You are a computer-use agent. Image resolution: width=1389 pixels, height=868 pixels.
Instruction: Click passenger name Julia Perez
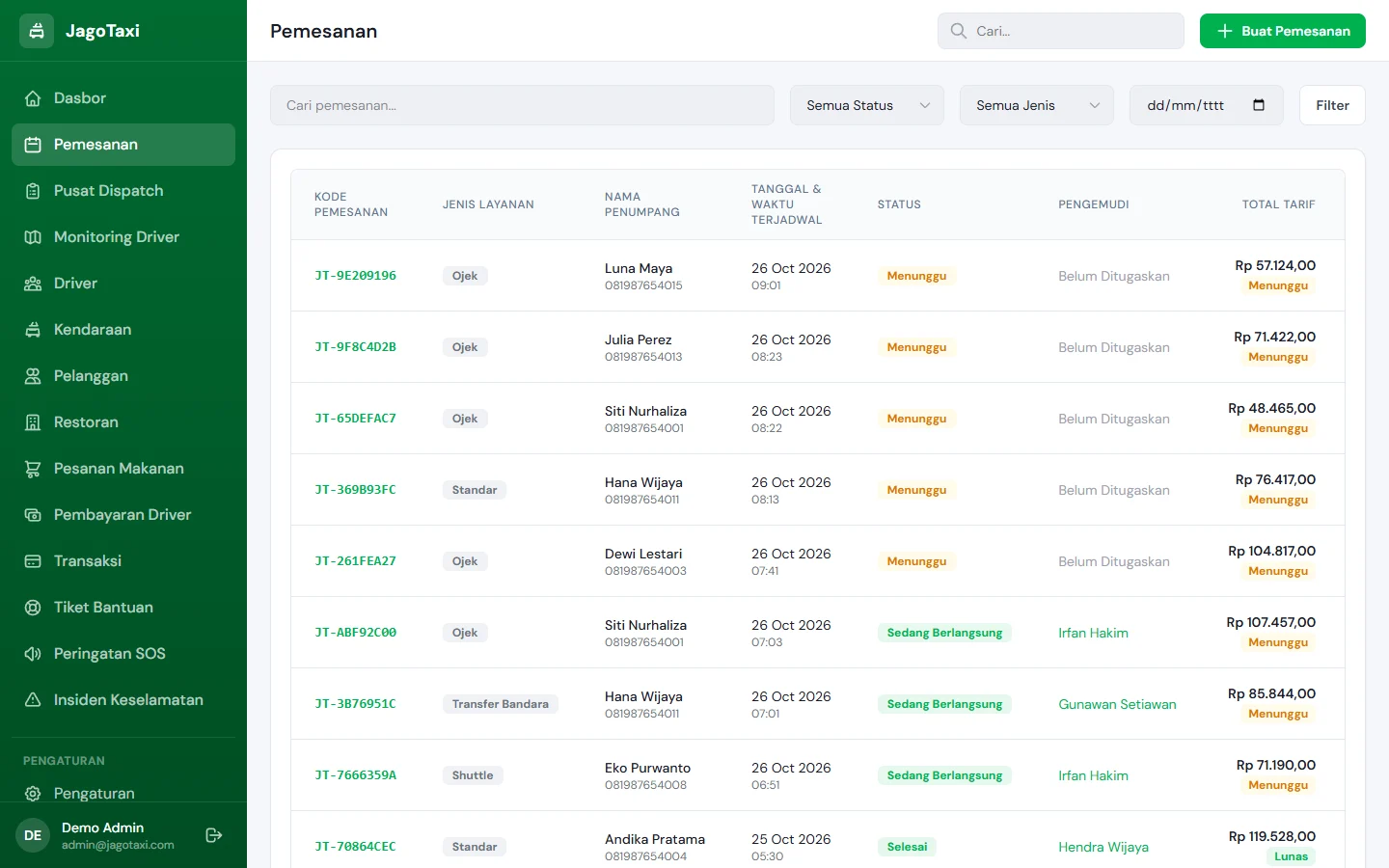point(638,339)
